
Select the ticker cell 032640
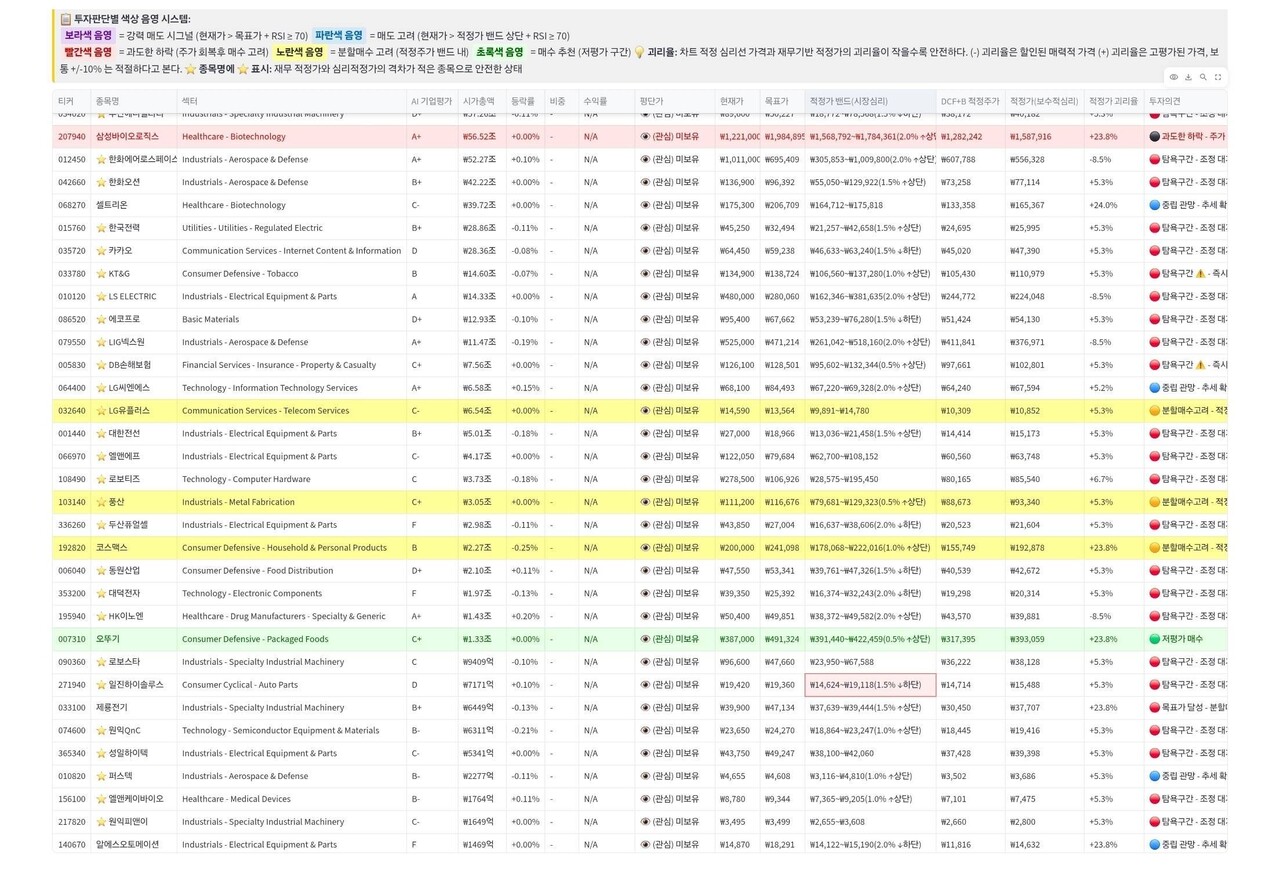pos(72,411)
